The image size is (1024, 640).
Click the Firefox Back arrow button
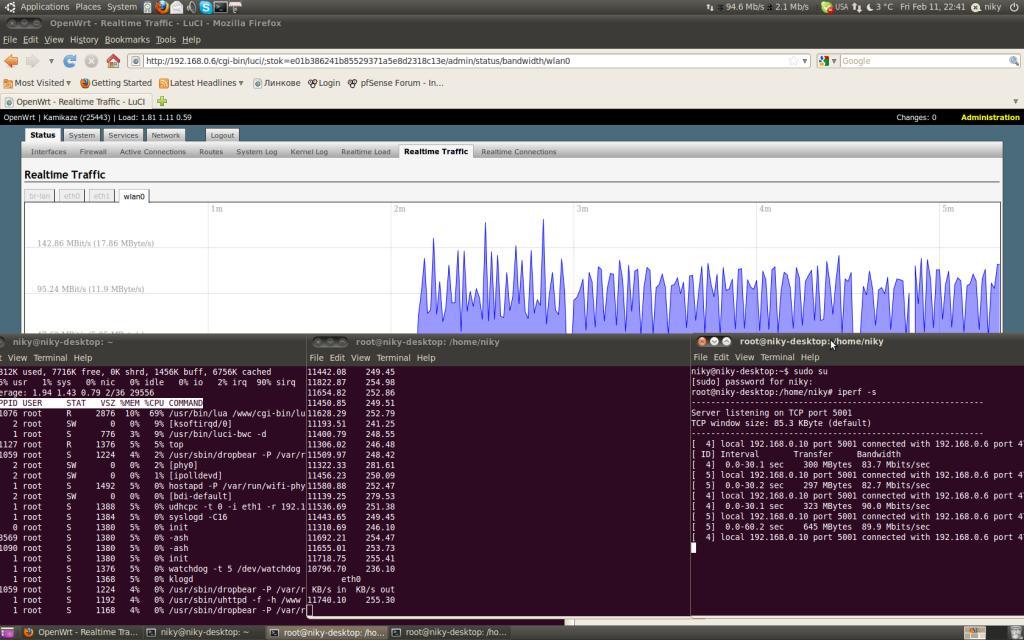coord(12,61)
